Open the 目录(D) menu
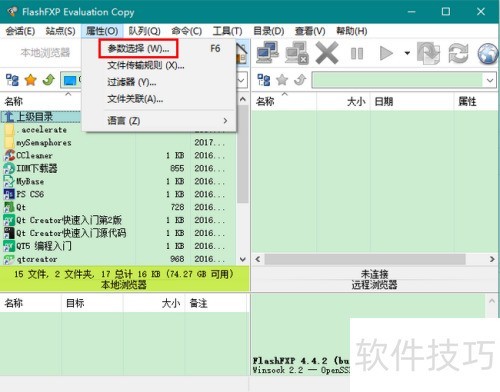Image resolution: width=500 pixels, height=392 pixels. [269, 31]
